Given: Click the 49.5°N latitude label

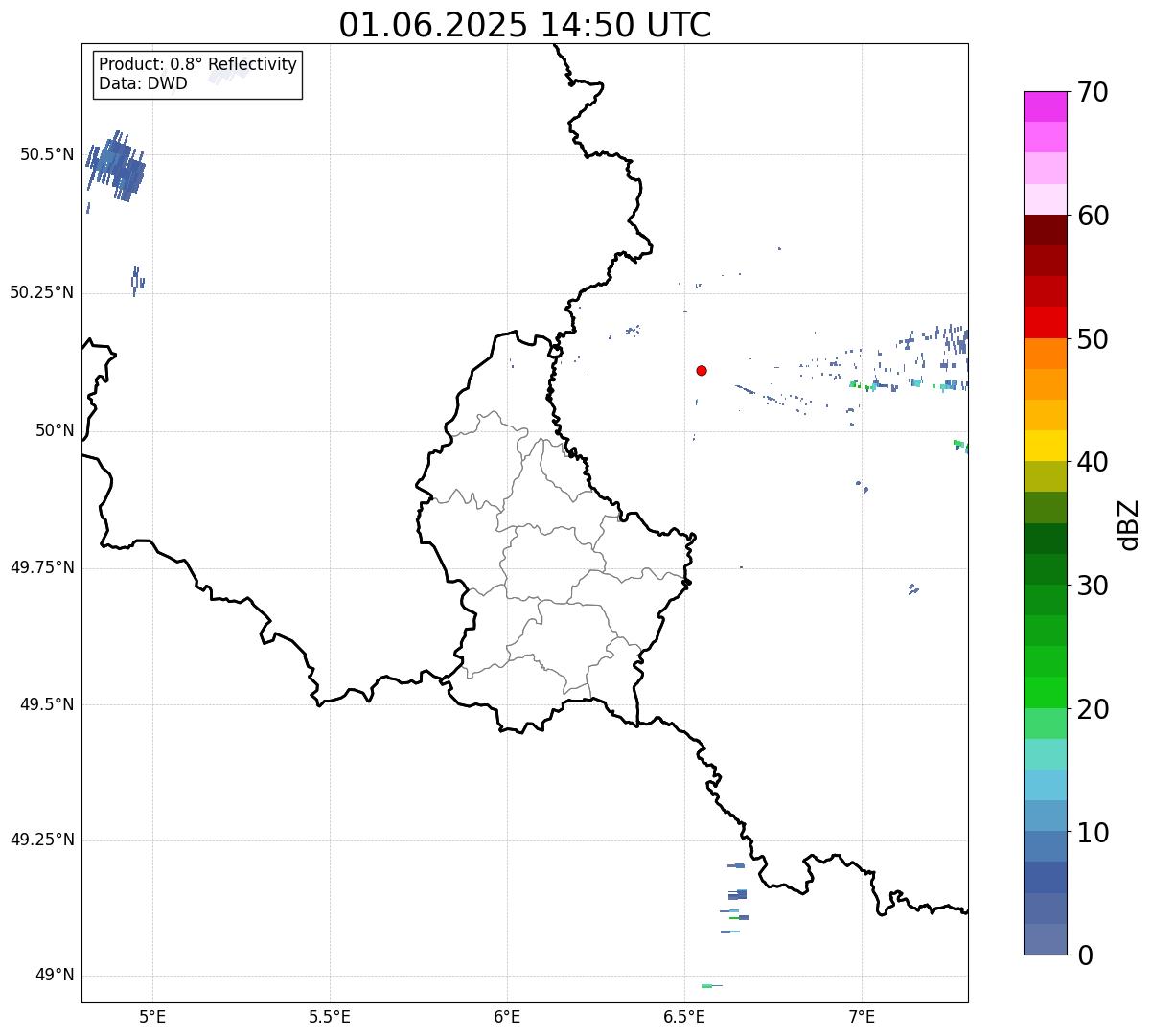Looking at the screenshot, I should [47, 704].
